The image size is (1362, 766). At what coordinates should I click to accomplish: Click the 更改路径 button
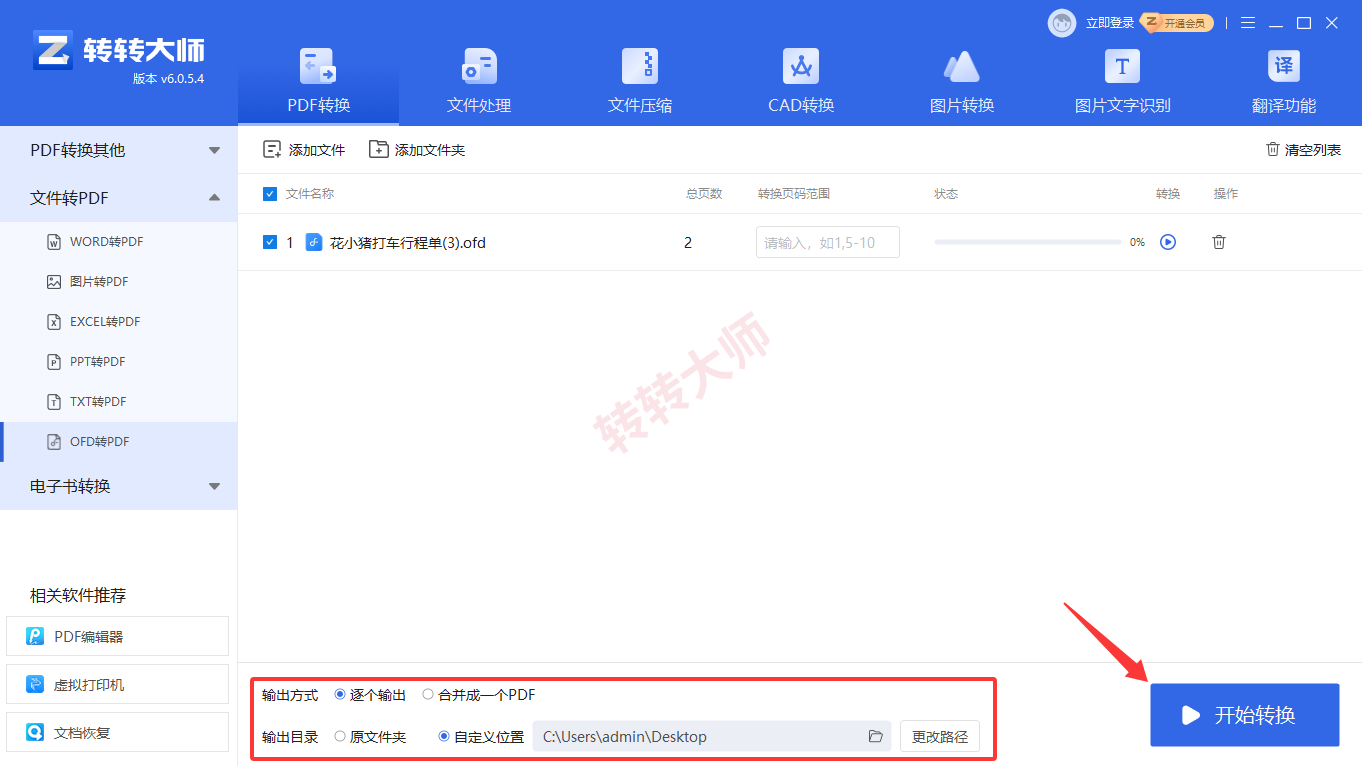[x=940, y=737]
